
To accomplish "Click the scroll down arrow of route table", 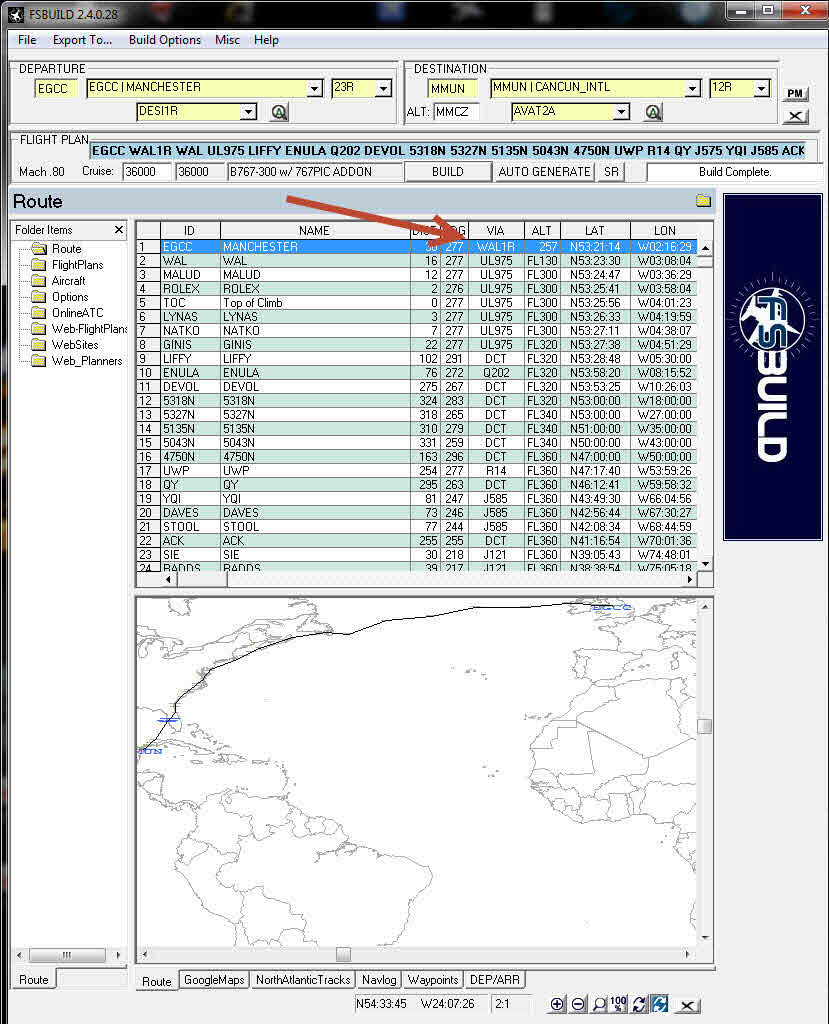I will (705, 564).
